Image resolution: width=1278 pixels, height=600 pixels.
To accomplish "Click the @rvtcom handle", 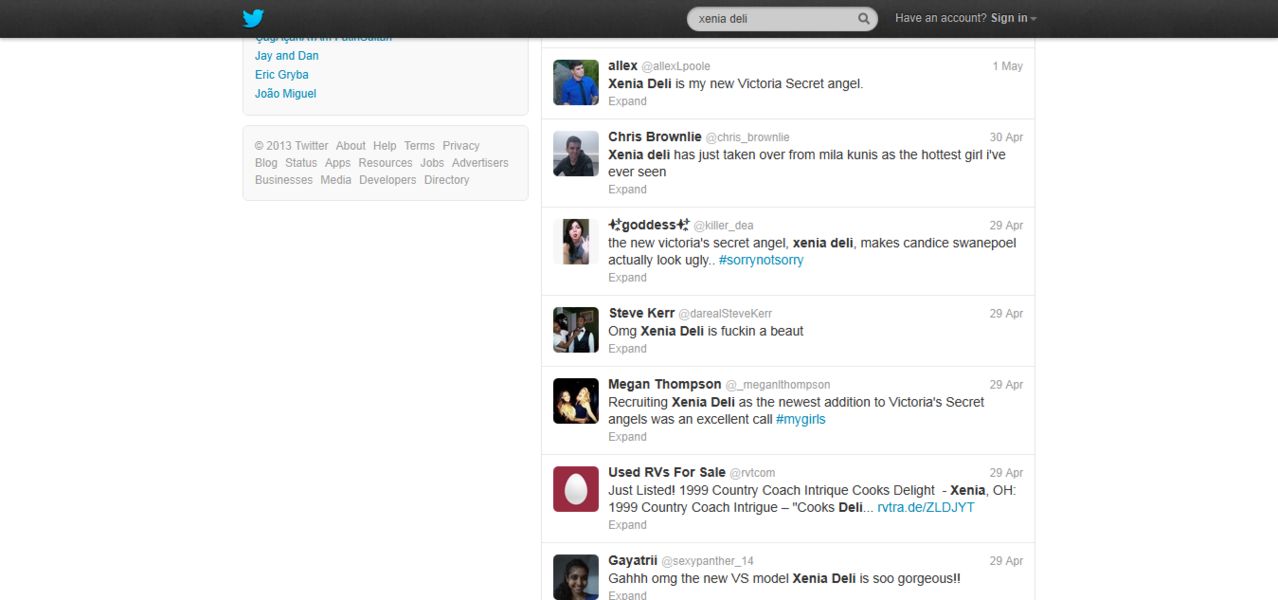I will (752, 473).
